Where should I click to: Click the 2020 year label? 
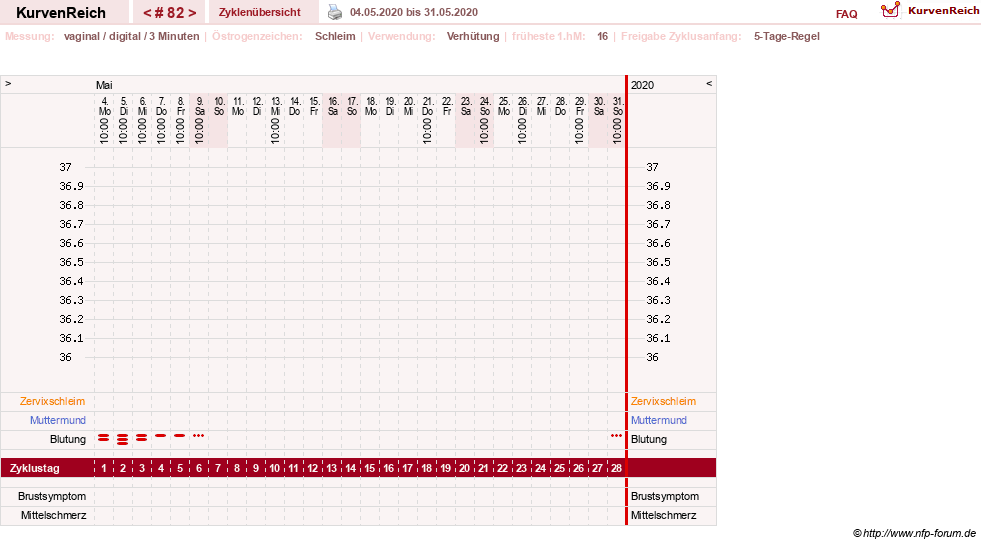point(643,85)
